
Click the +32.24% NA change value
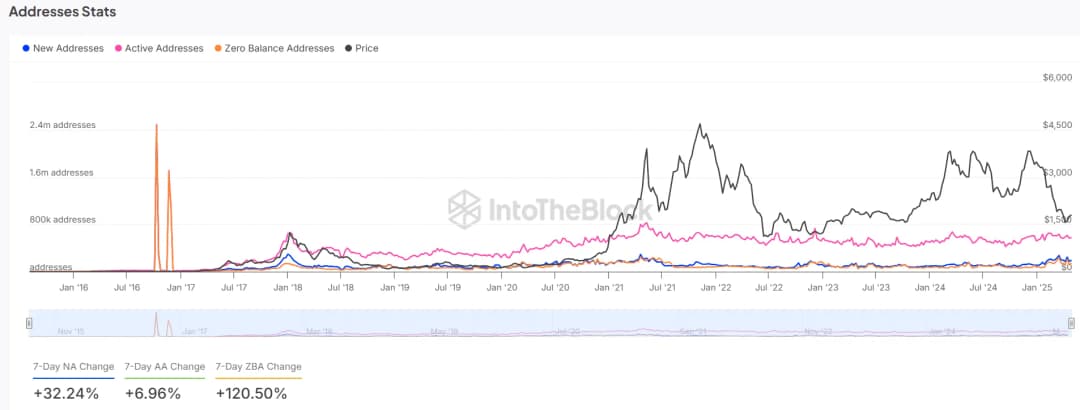tap(66, 393)
